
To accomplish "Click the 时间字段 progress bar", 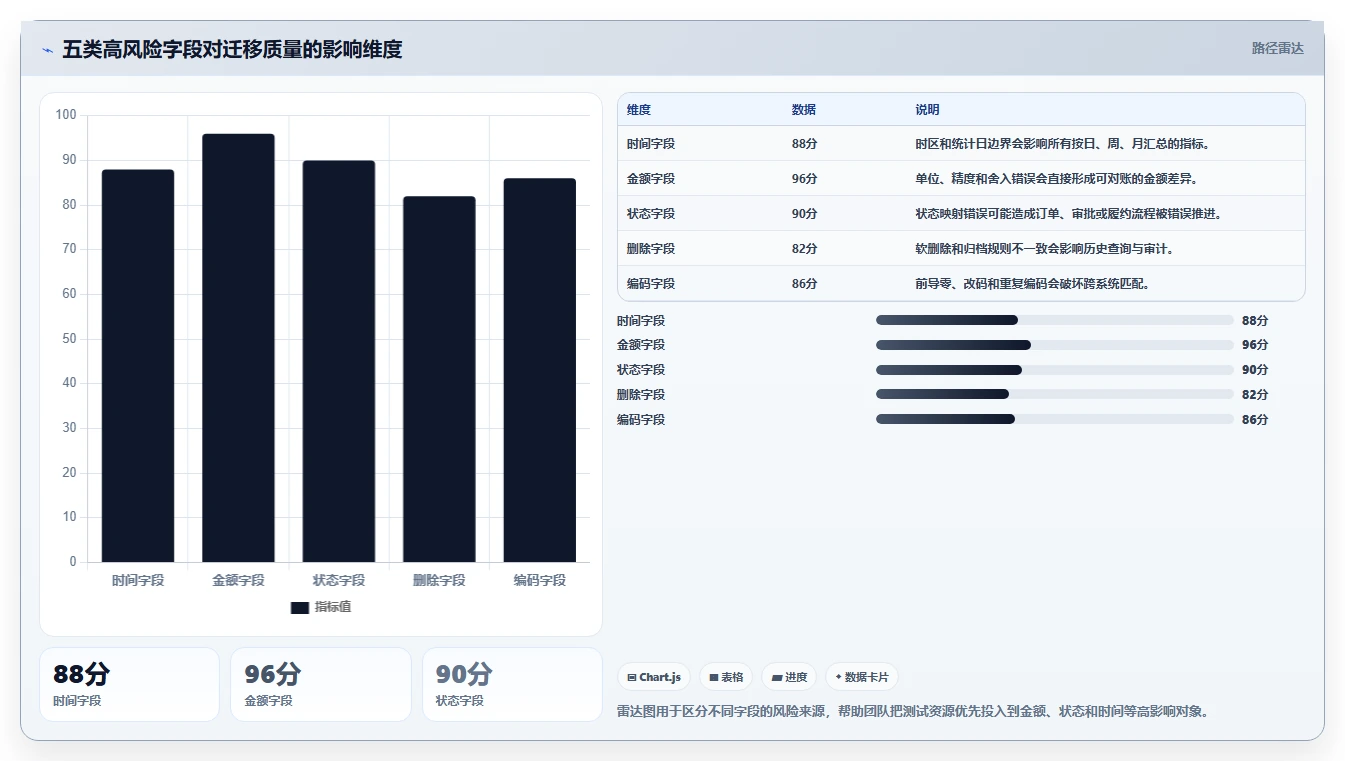I will coord(1054,320).
